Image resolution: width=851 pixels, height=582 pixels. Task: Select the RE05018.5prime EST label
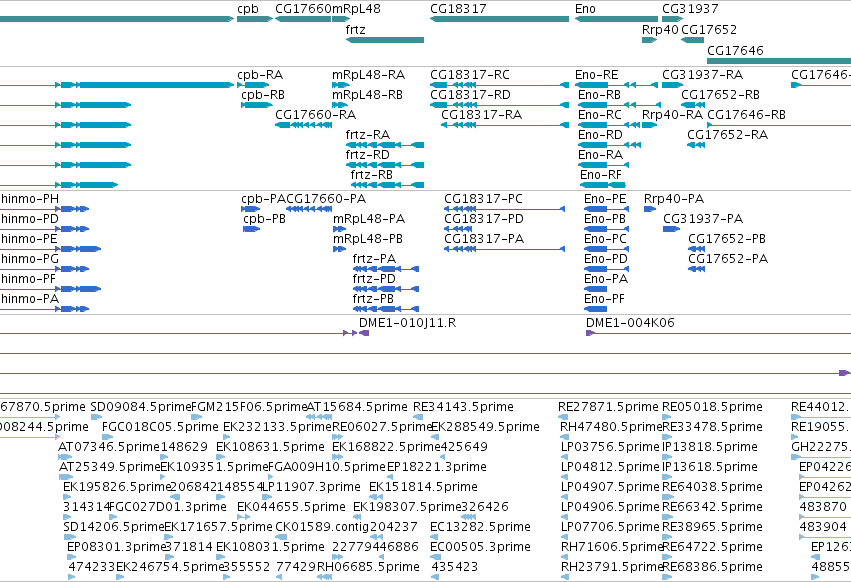coord(713,407)
